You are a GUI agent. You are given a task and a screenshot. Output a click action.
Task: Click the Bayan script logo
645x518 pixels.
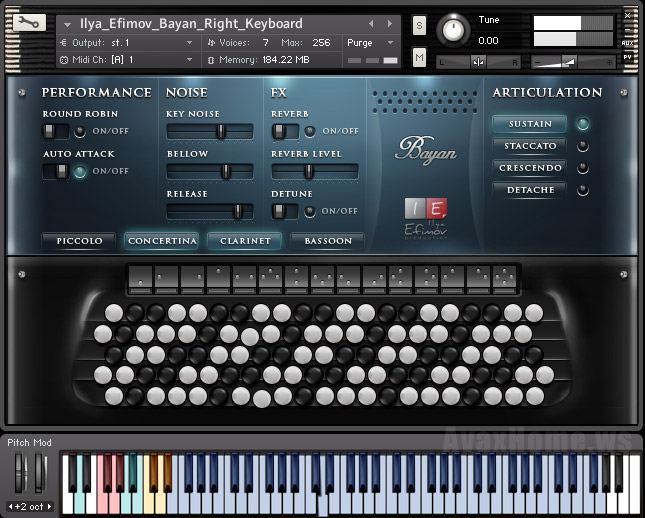click(425, 150)
